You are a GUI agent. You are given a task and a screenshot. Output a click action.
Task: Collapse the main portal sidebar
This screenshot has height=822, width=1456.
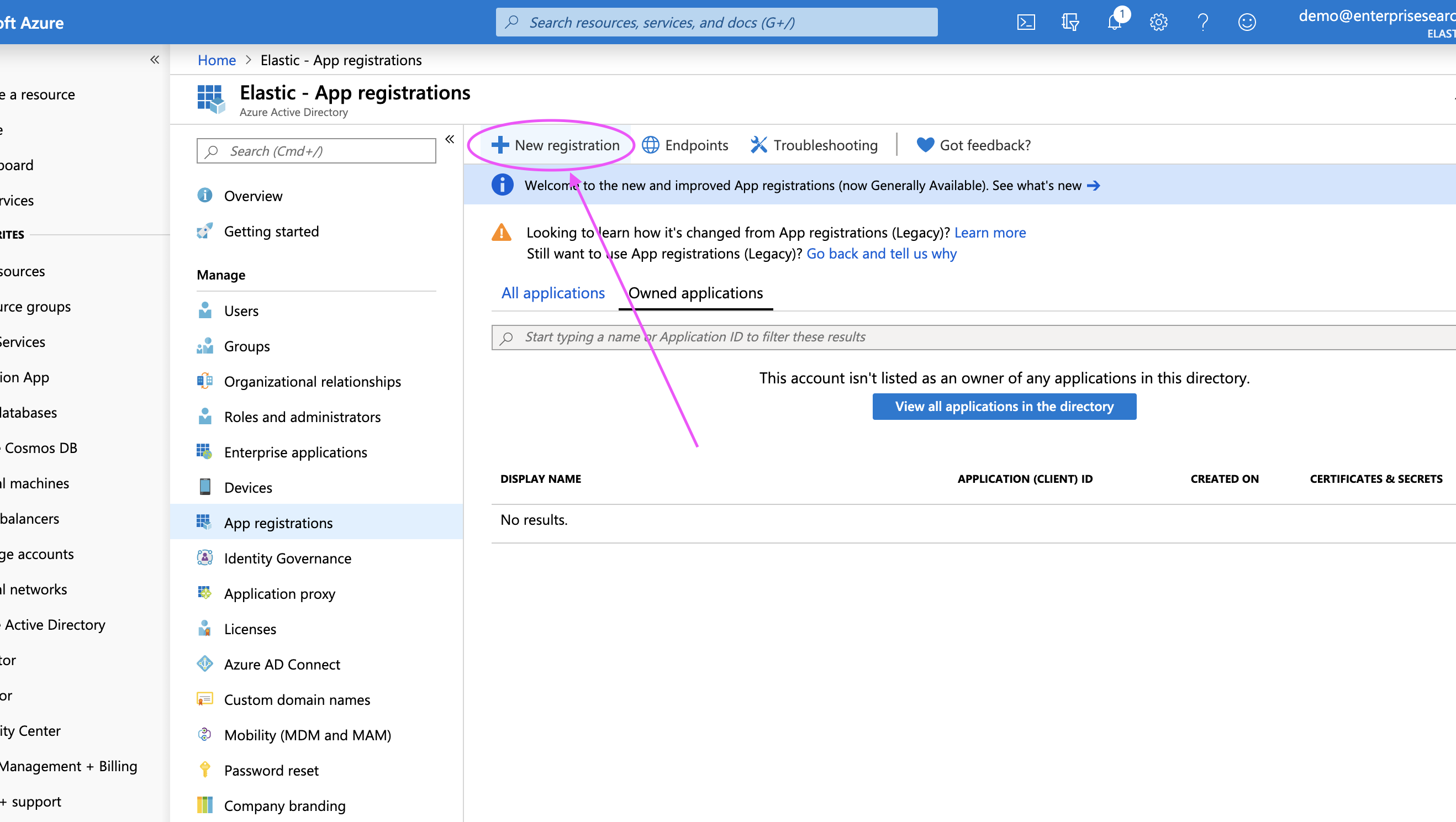(x=154, y=60)
